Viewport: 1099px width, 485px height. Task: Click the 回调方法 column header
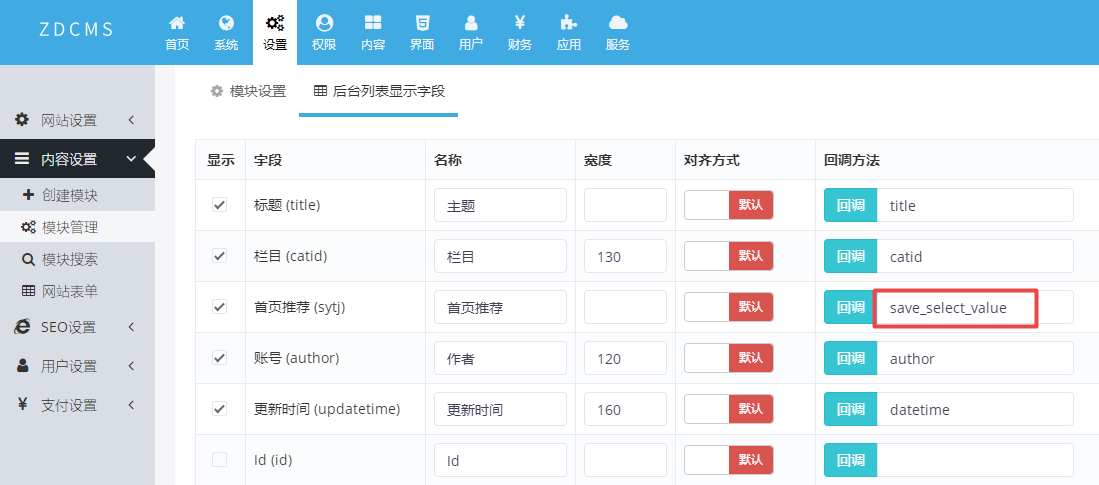(852, 160)
